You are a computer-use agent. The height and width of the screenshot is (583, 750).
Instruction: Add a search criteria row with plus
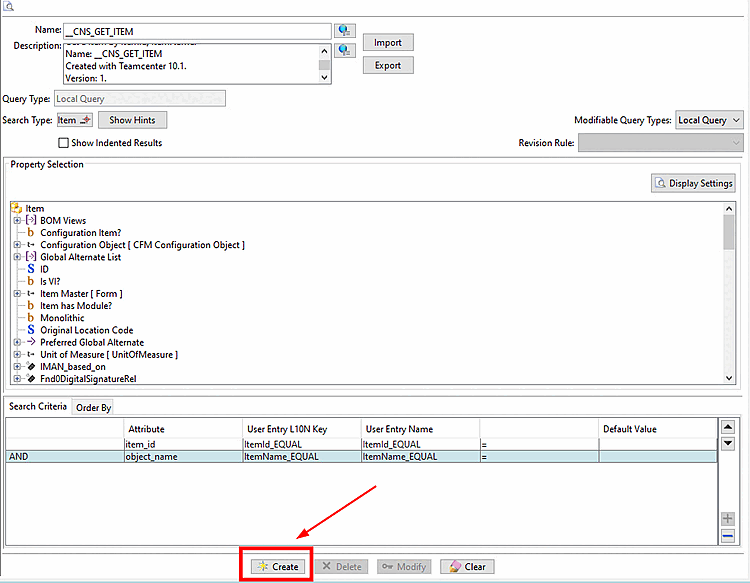click(x=728, y=518)
